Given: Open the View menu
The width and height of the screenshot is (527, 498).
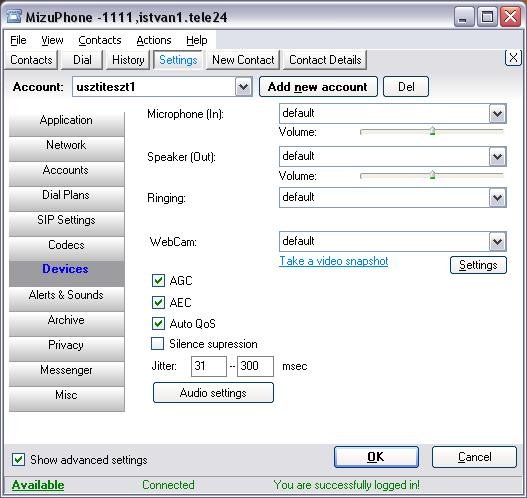Looking at the screenshot, I should [52, 40].
